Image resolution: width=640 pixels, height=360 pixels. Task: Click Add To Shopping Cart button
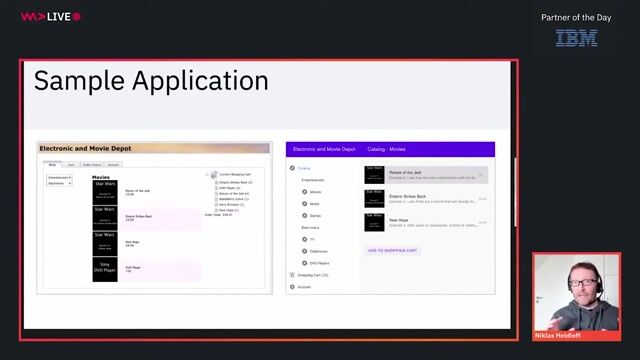tap(392, 250)
